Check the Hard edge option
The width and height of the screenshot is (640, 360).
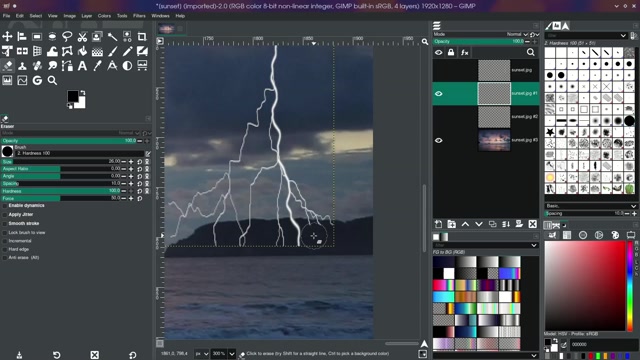(x=5, y=249)
